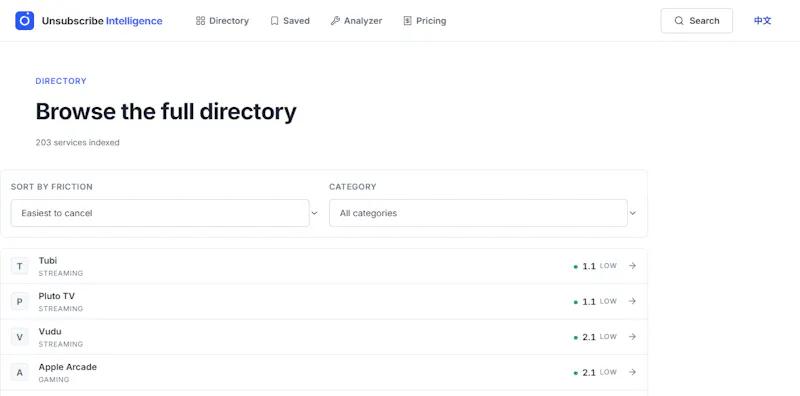Image resolution: width=800 pixels, height=396 pixels.
Task: Click the T avatar for Tubi
Action: click(19, 266)
